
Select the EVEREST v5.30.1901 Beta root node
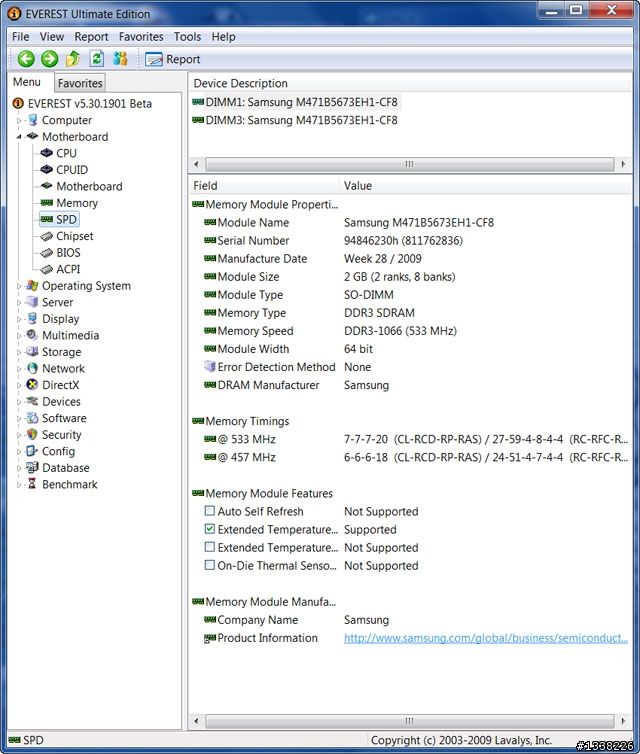(89, 103)
